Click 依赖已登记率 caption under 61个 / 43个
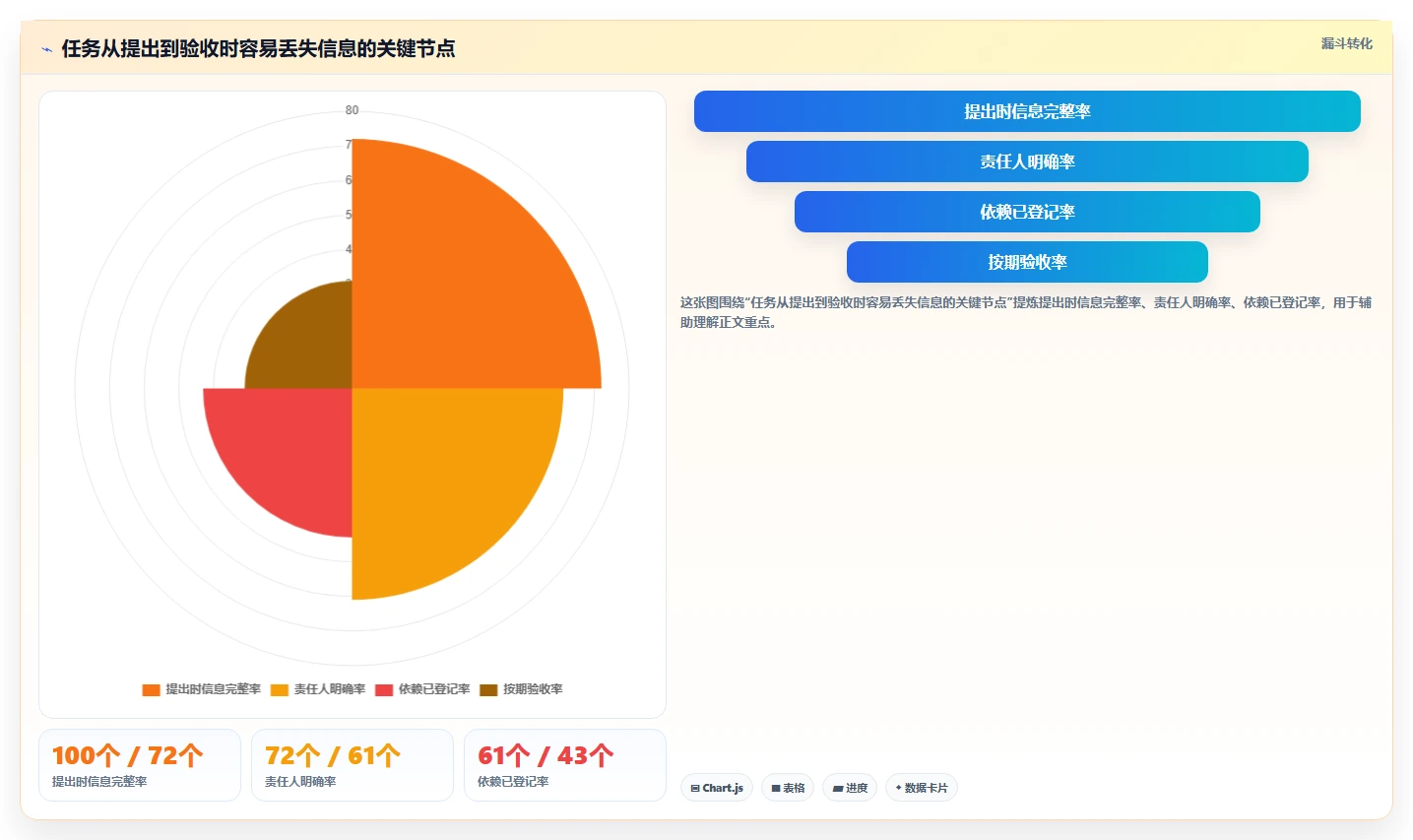This screenshot has width=1413, height=840. [x=513, y=781]
